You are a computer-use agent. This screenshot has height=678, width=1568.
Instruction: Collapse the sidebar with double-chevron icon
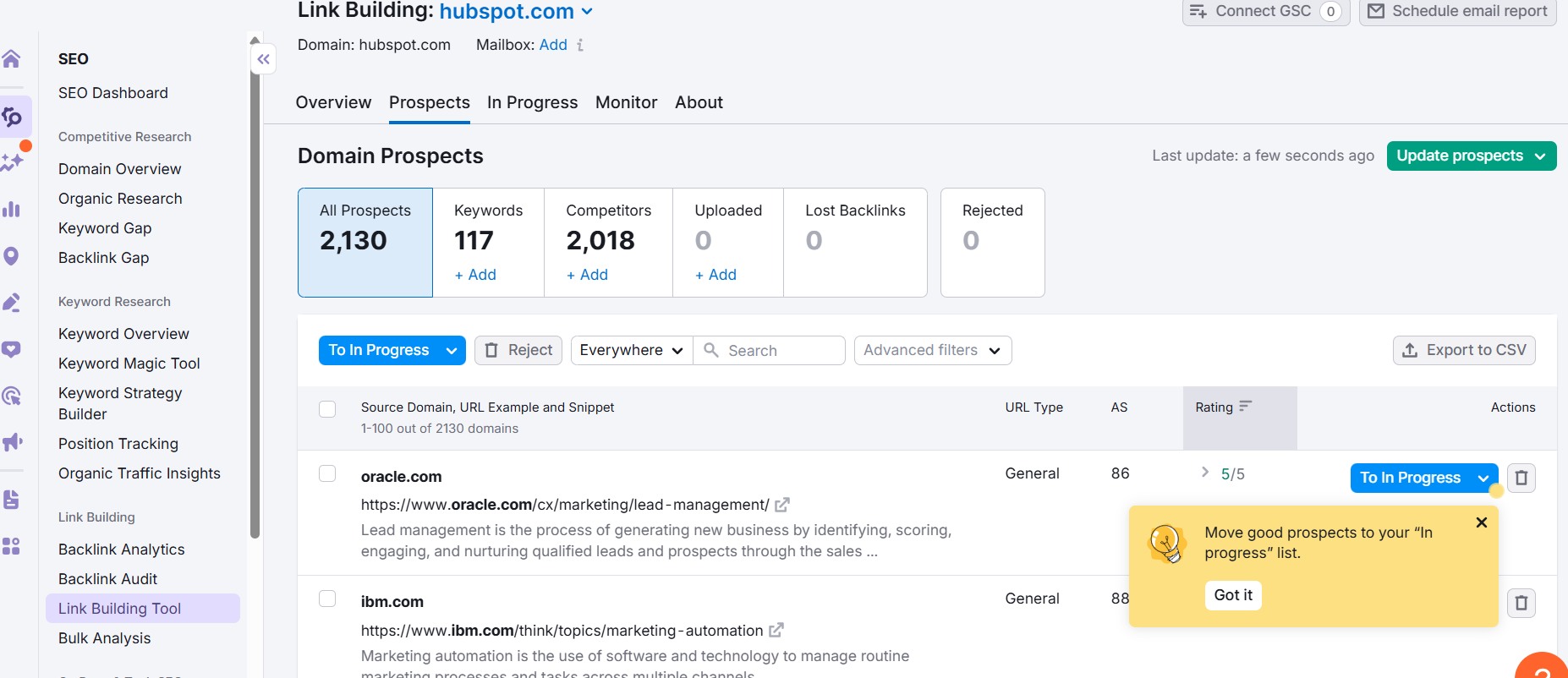264,59
